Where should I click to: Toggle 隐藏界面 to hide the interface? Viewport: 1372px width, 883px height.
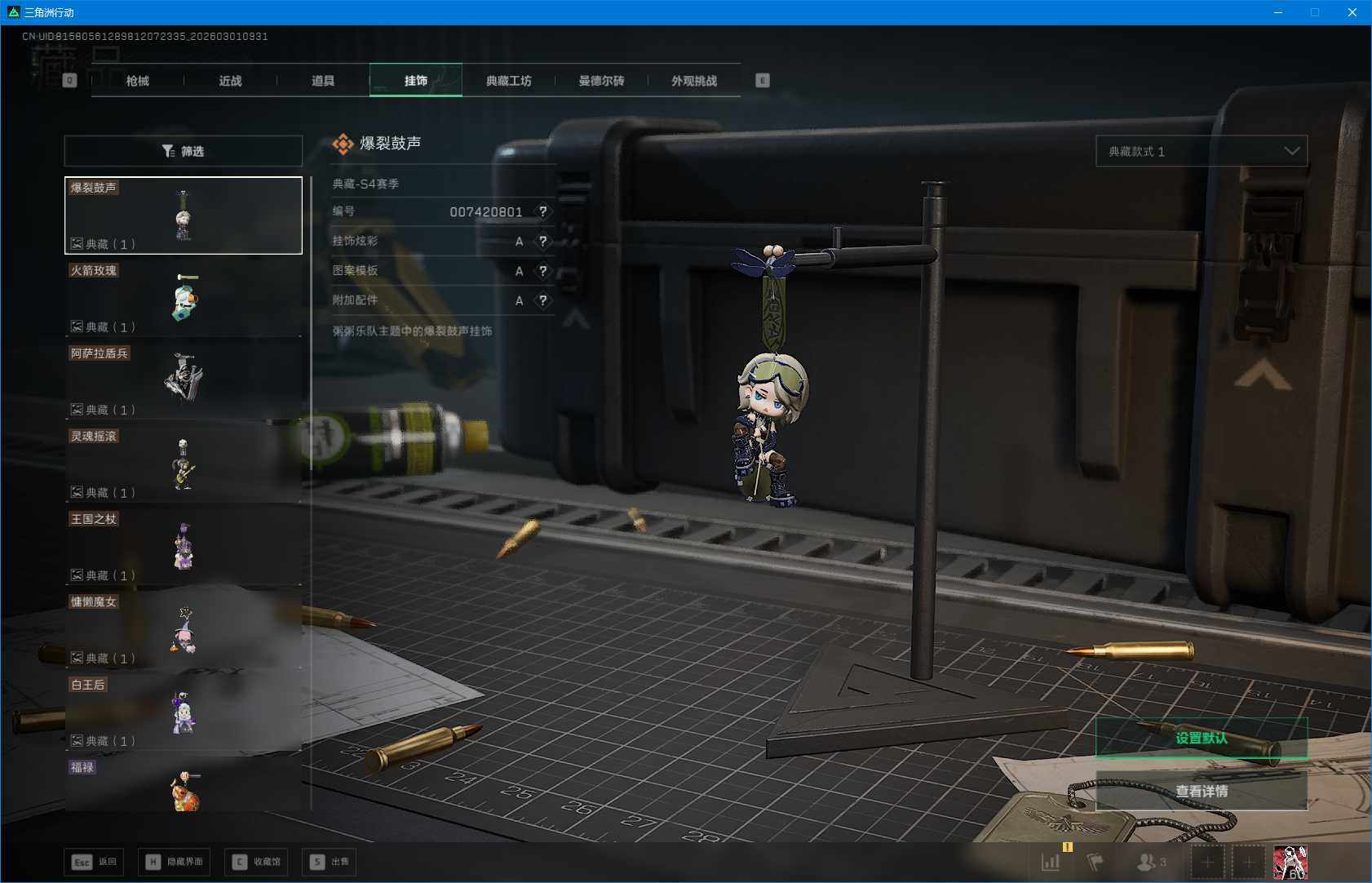(x=175, y=862)
